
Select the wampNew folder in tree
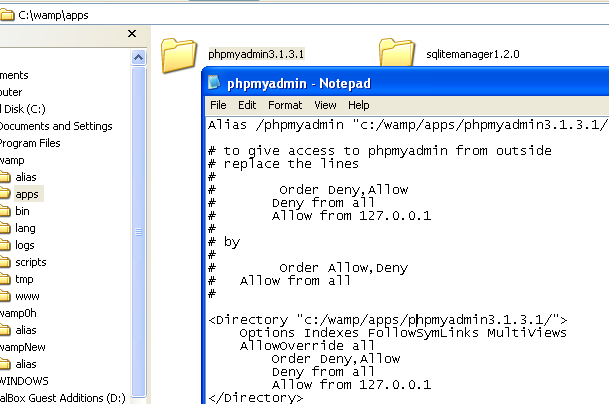click(23, 347)
